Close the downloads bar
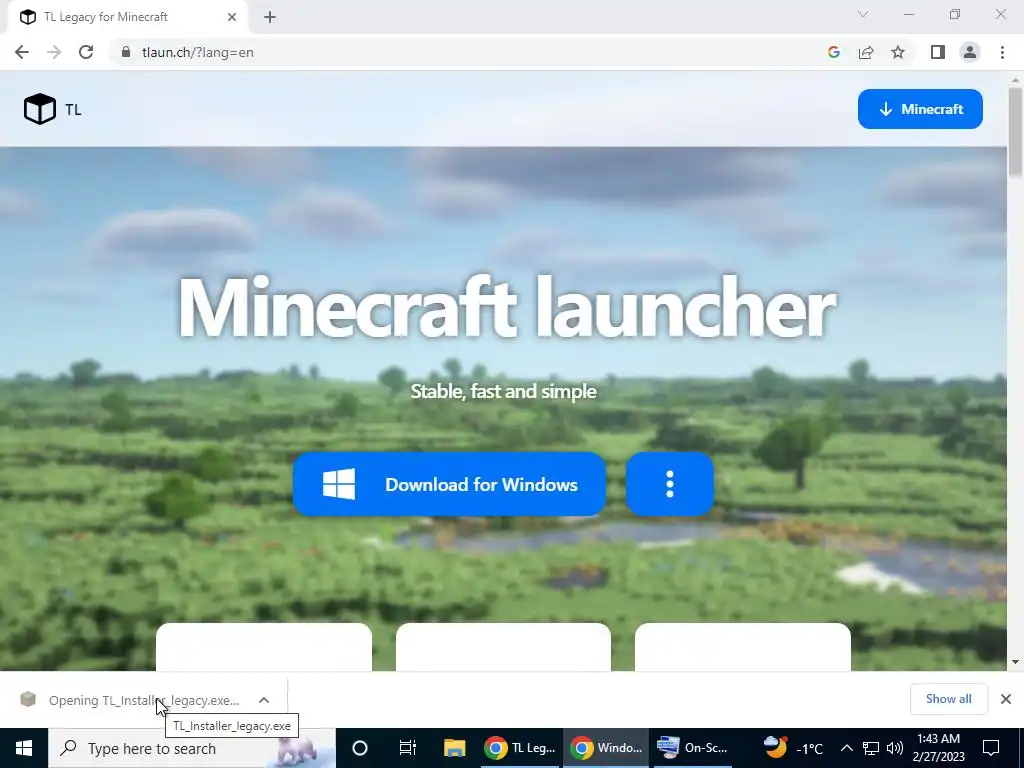The width and height of the screenshot is (1024, 768). click(1006, 699)
